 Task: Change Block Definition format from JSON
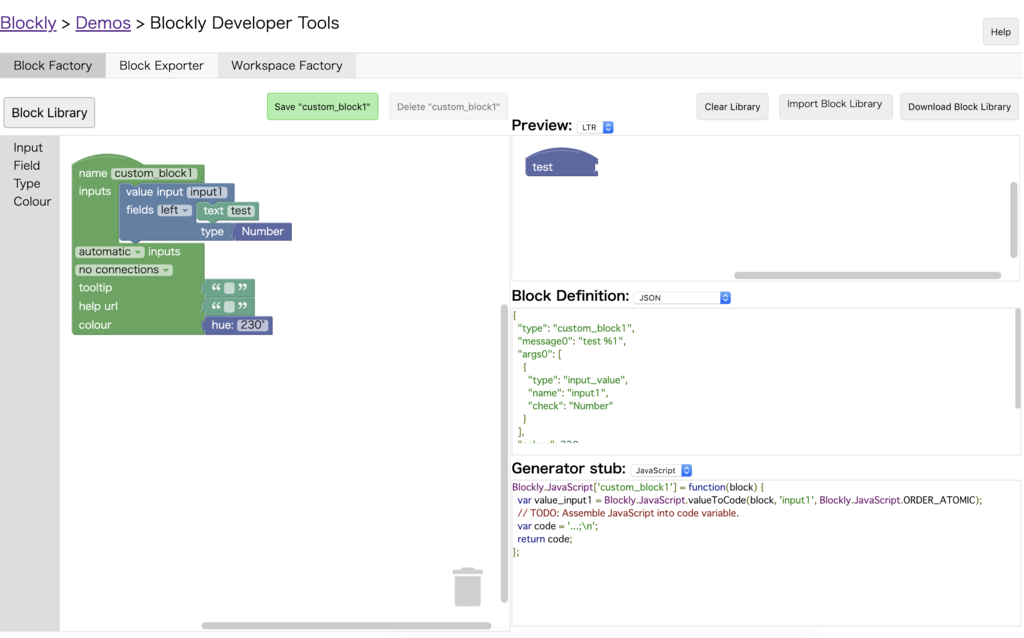[x=684, y=298]
